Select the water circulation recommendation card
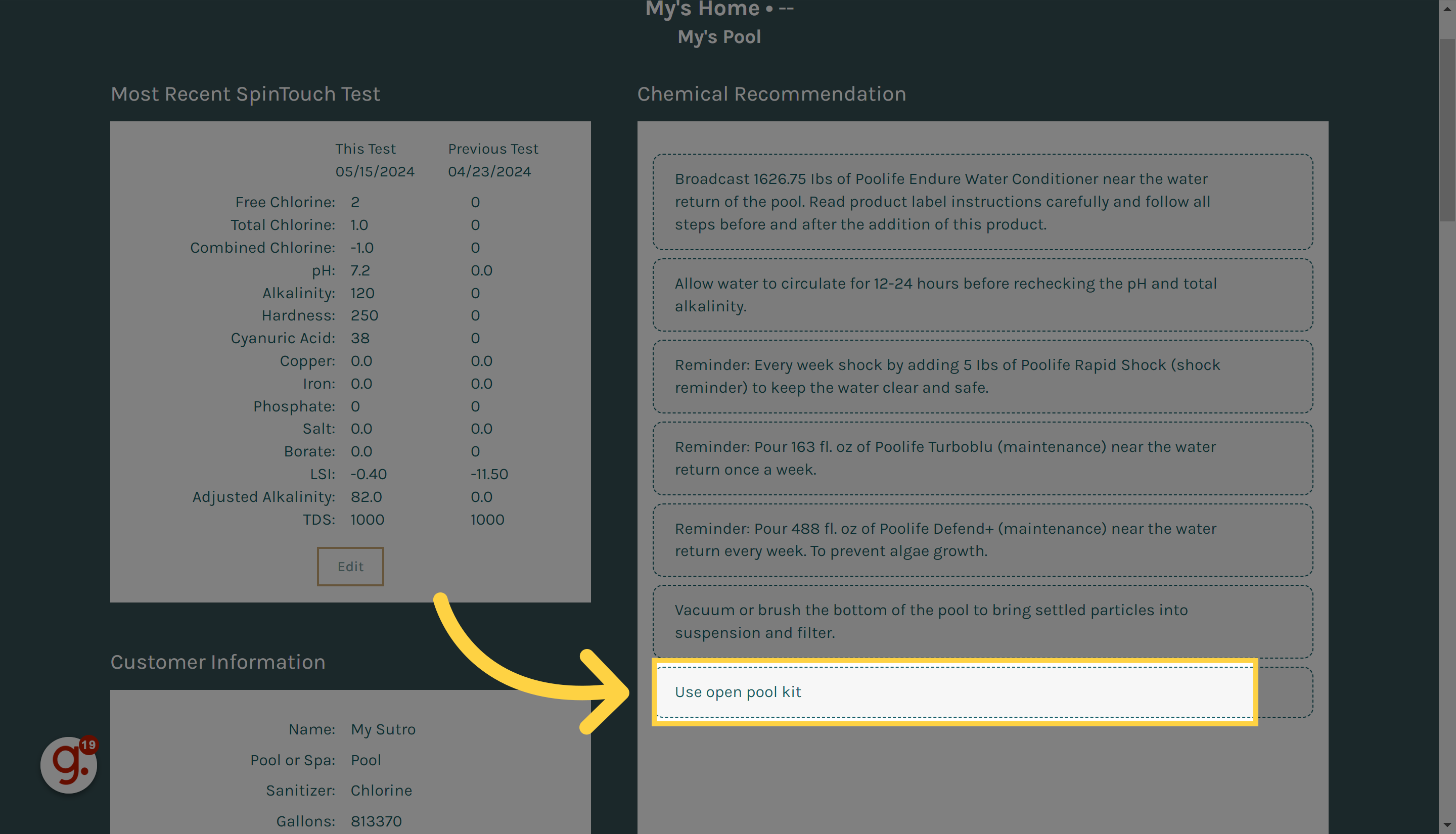This screenshot has width=1456, height=834. click(x=982, y=294)
